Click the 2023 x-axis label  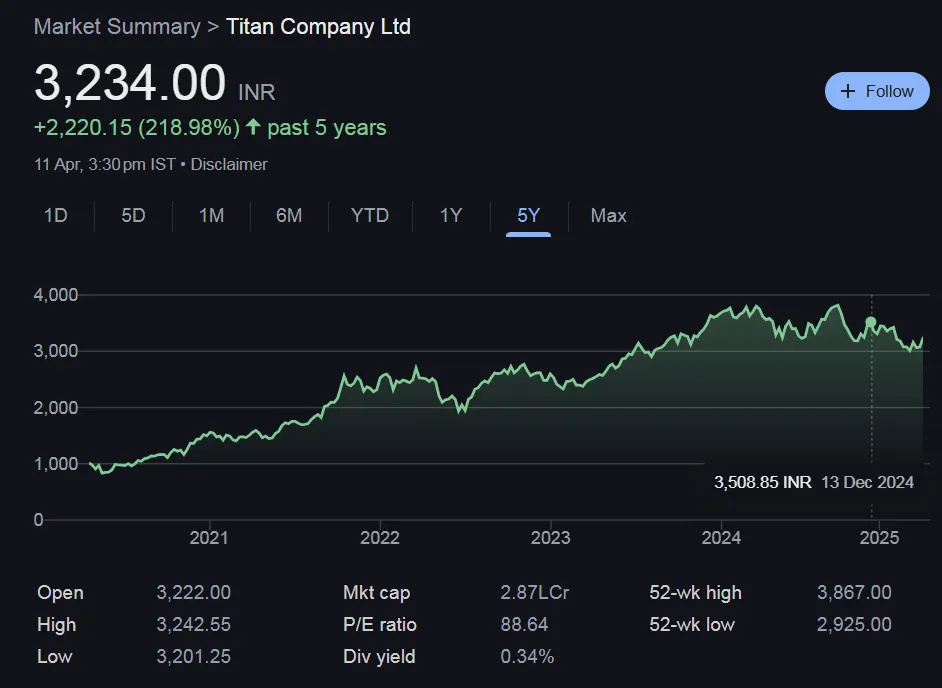(550, 538)
